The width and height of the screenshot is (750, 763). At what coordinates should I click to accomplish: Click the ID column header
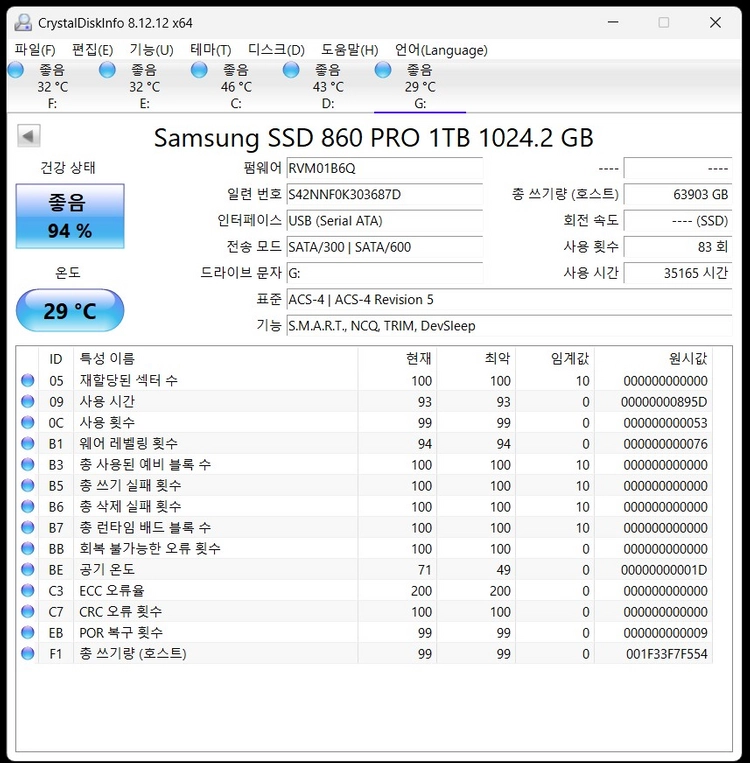point(56,359)
